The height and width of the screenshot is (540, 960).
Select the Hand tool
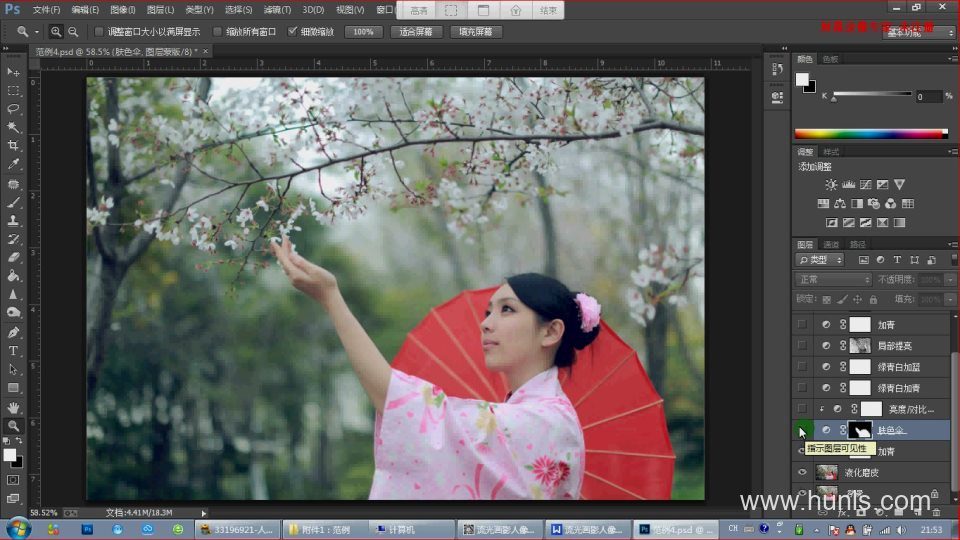point(13,407)
